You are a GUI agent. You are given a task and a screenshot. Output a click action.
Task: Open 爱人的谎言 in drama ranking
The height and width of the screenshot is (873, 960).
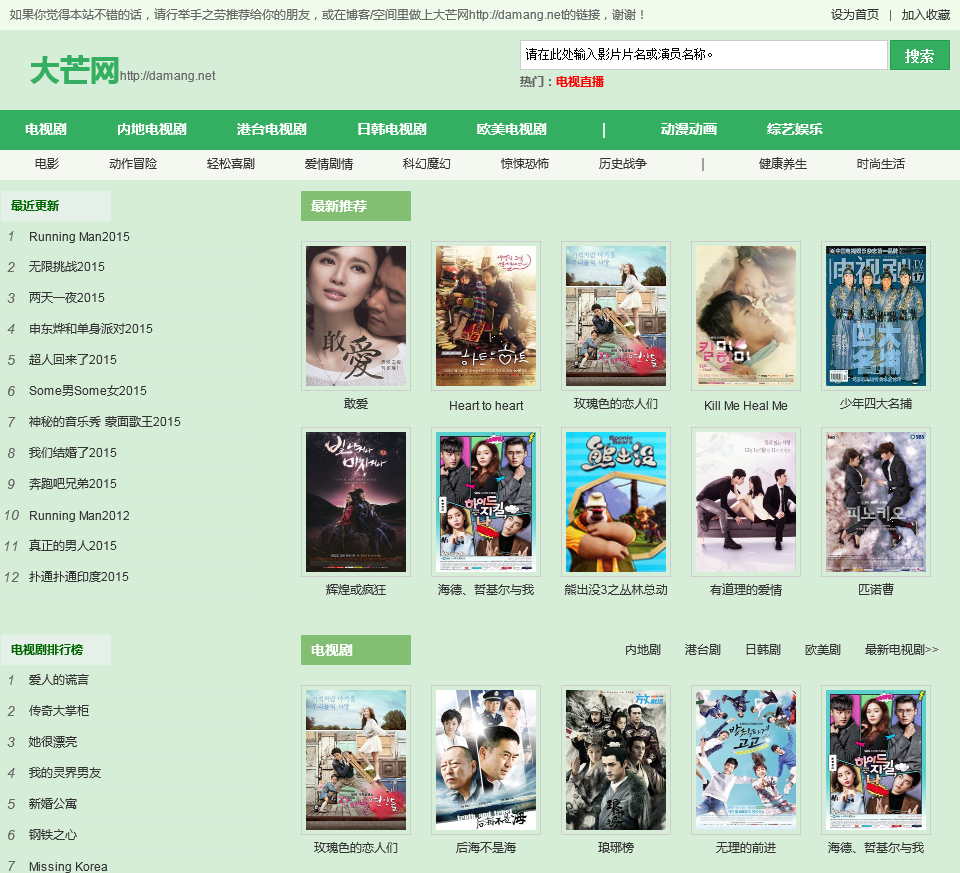tap(59, 680)
